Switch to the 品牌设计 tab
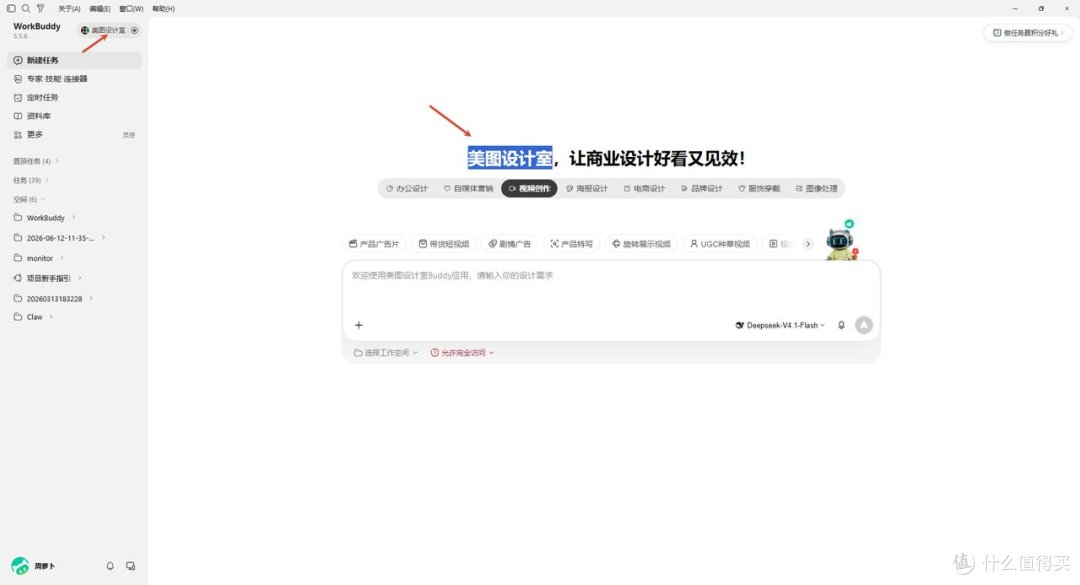 (702, 188)
